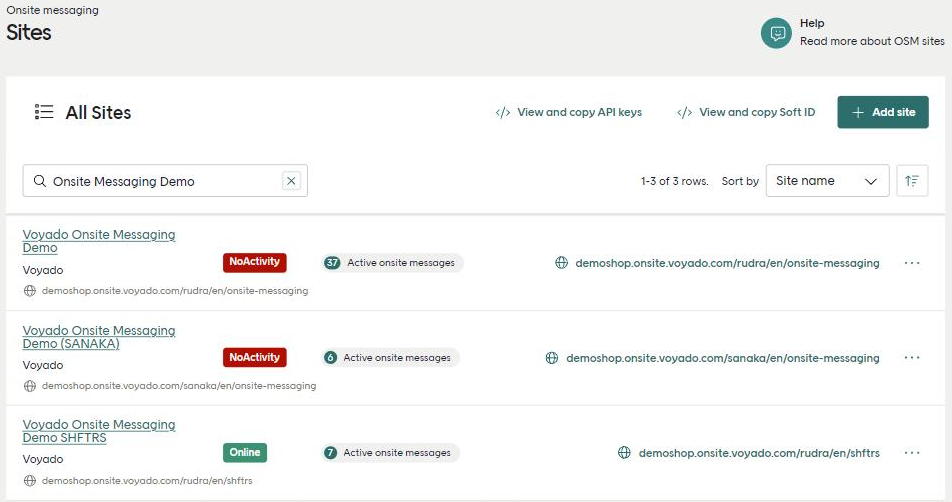
Task: Click the All Sites list icon
Action: 44,112
